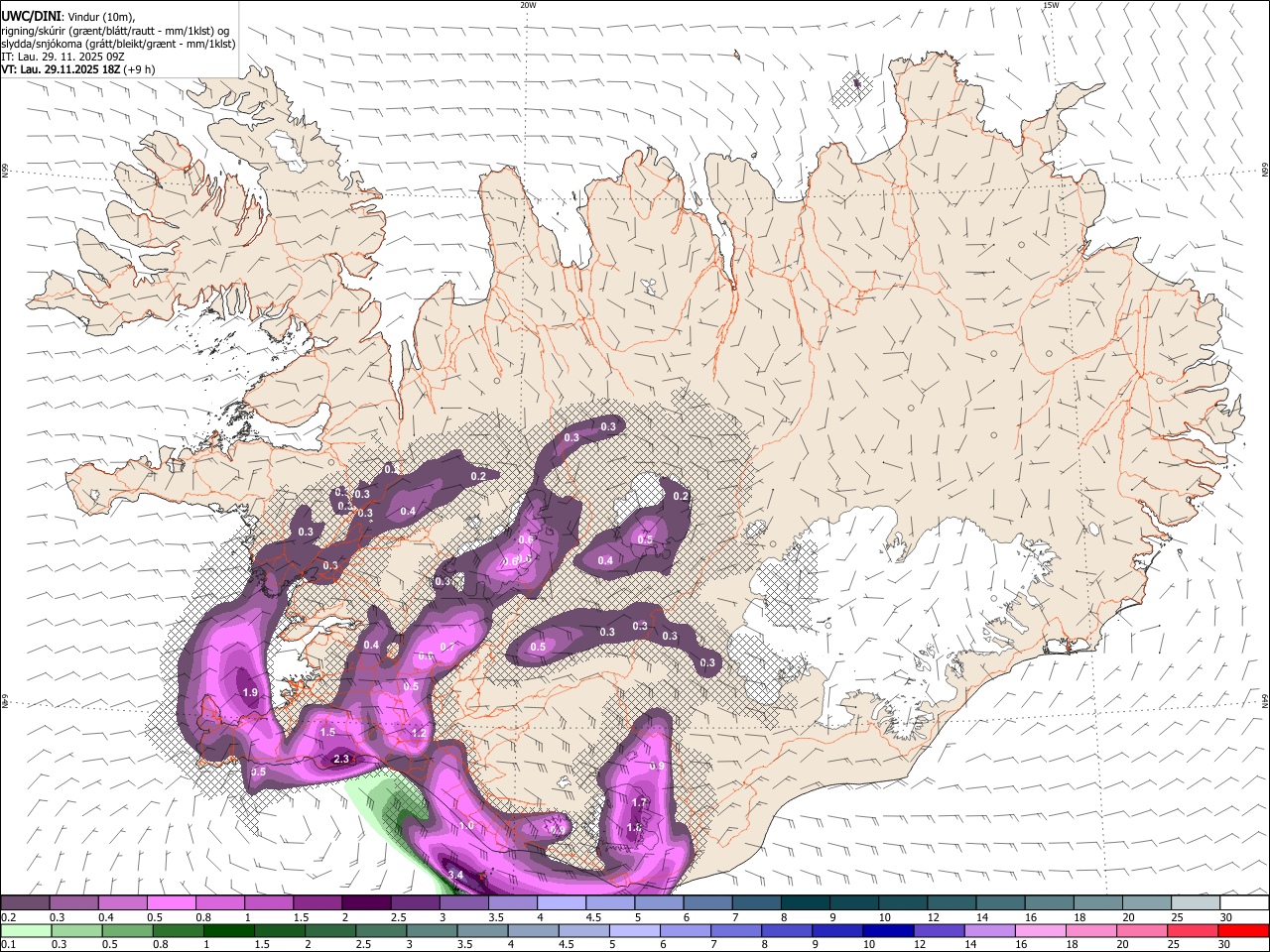Click the 'UWC/DINI: Vindur (10m)' title text
1270x952 pixels.
[67, 15]
